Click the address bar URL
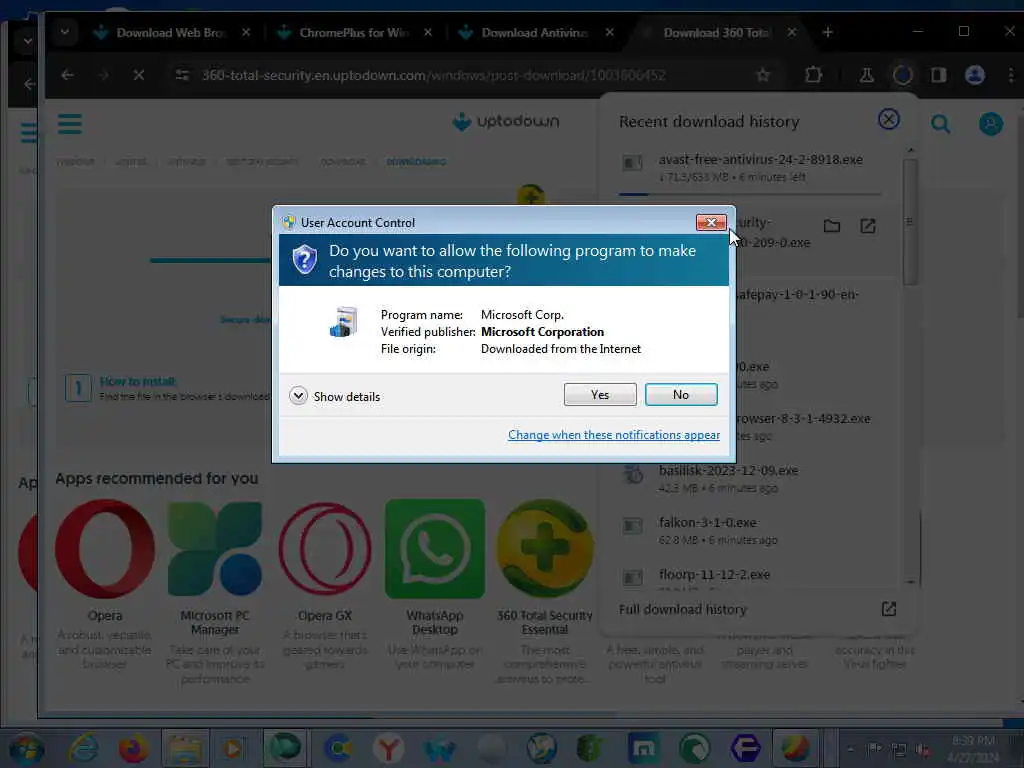Screen dimensions: 1024x768 [434, 75]
